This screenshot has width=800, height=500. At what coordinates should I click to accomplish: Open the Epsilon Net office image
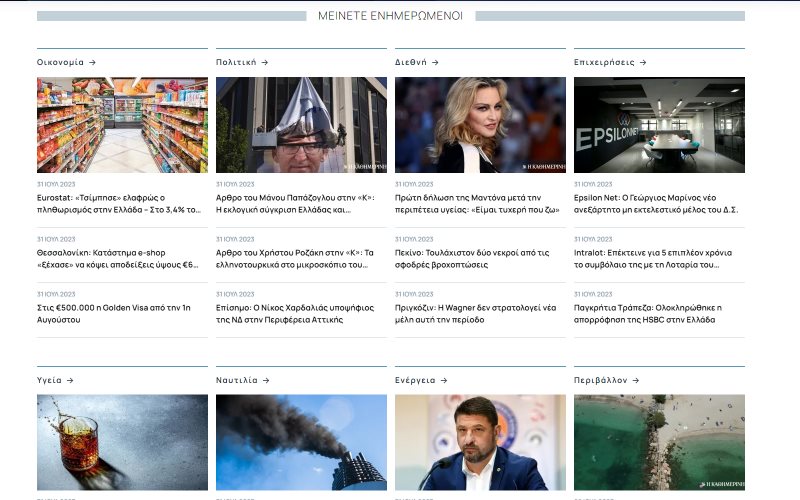tap(659, 125)
